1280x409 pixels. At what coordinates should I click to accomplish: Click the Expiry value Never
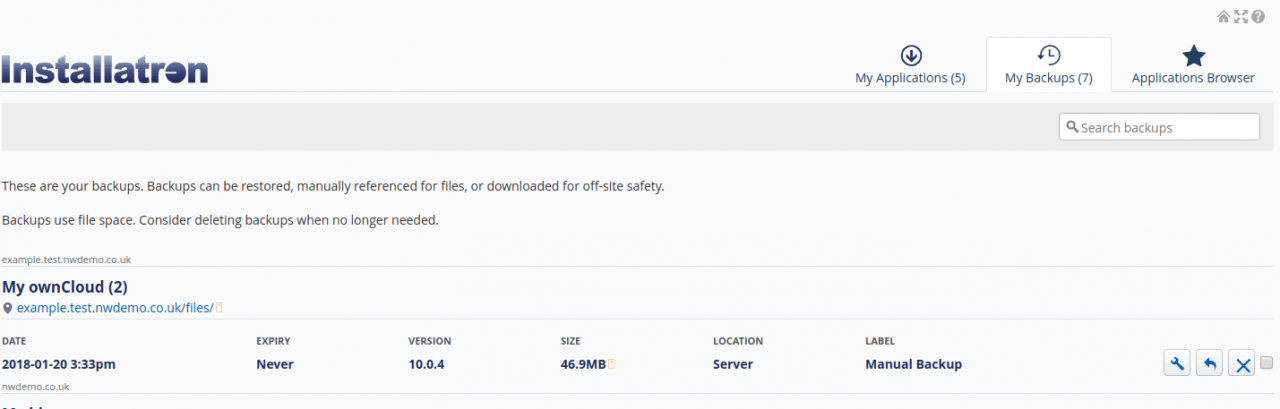pyautogui.click(x=275, y=364)
